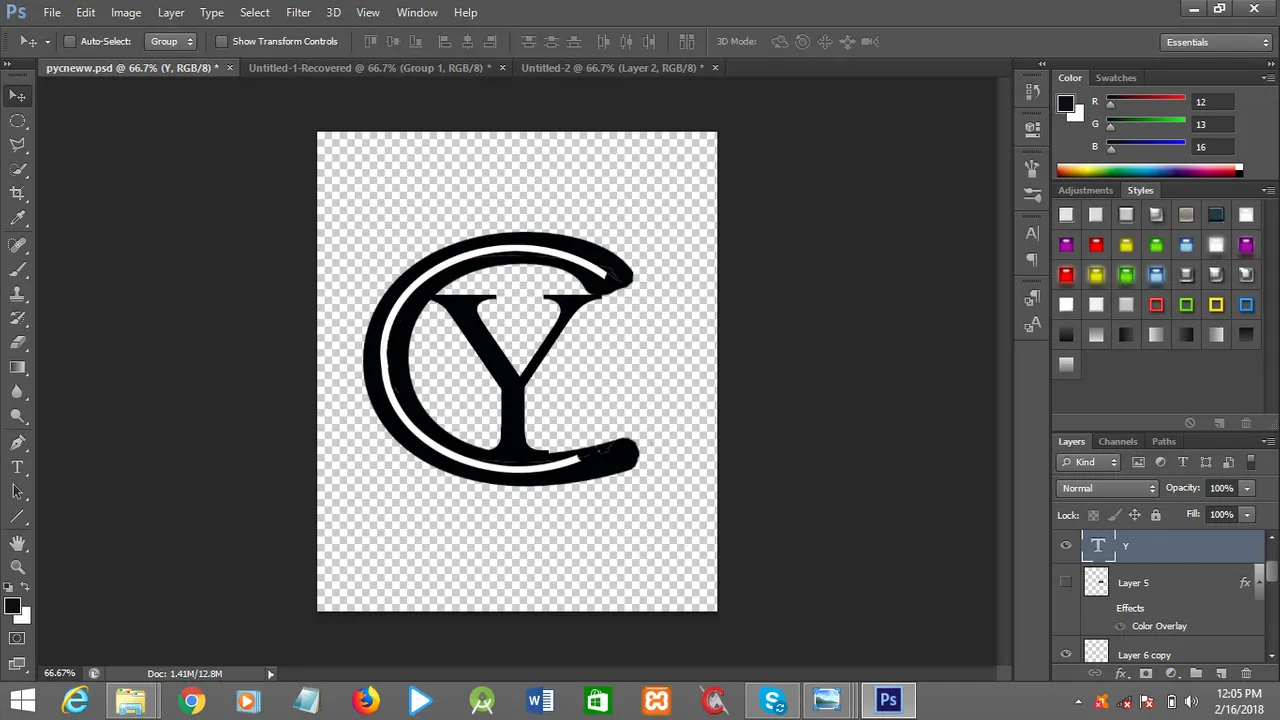Viewport: 1280px width, 720px height.
Task: Add layer mask icon
Action: click(x=1145, y=673)
